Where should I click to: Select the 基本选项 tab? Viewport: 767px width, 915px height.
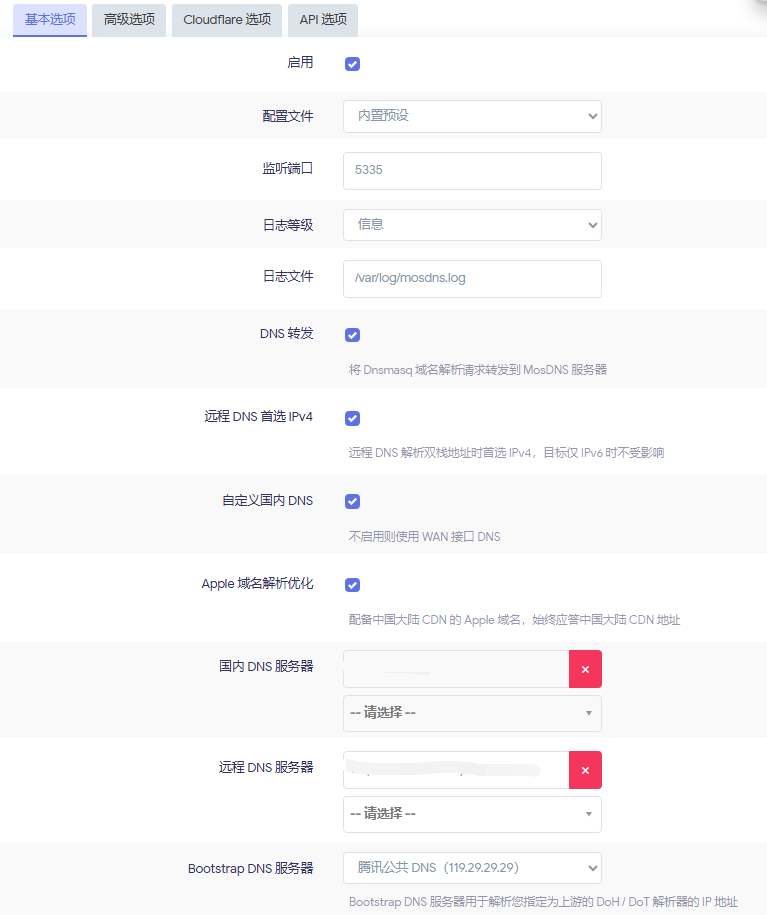(50, 20)
